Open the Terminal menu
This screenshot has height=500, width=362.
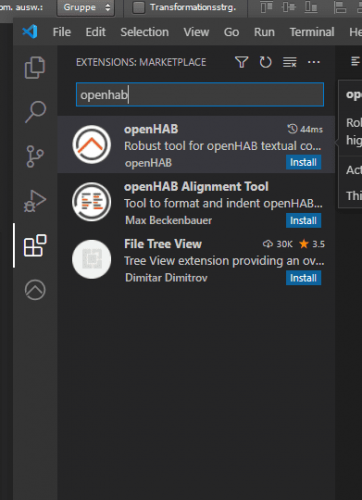click(312, 32)
